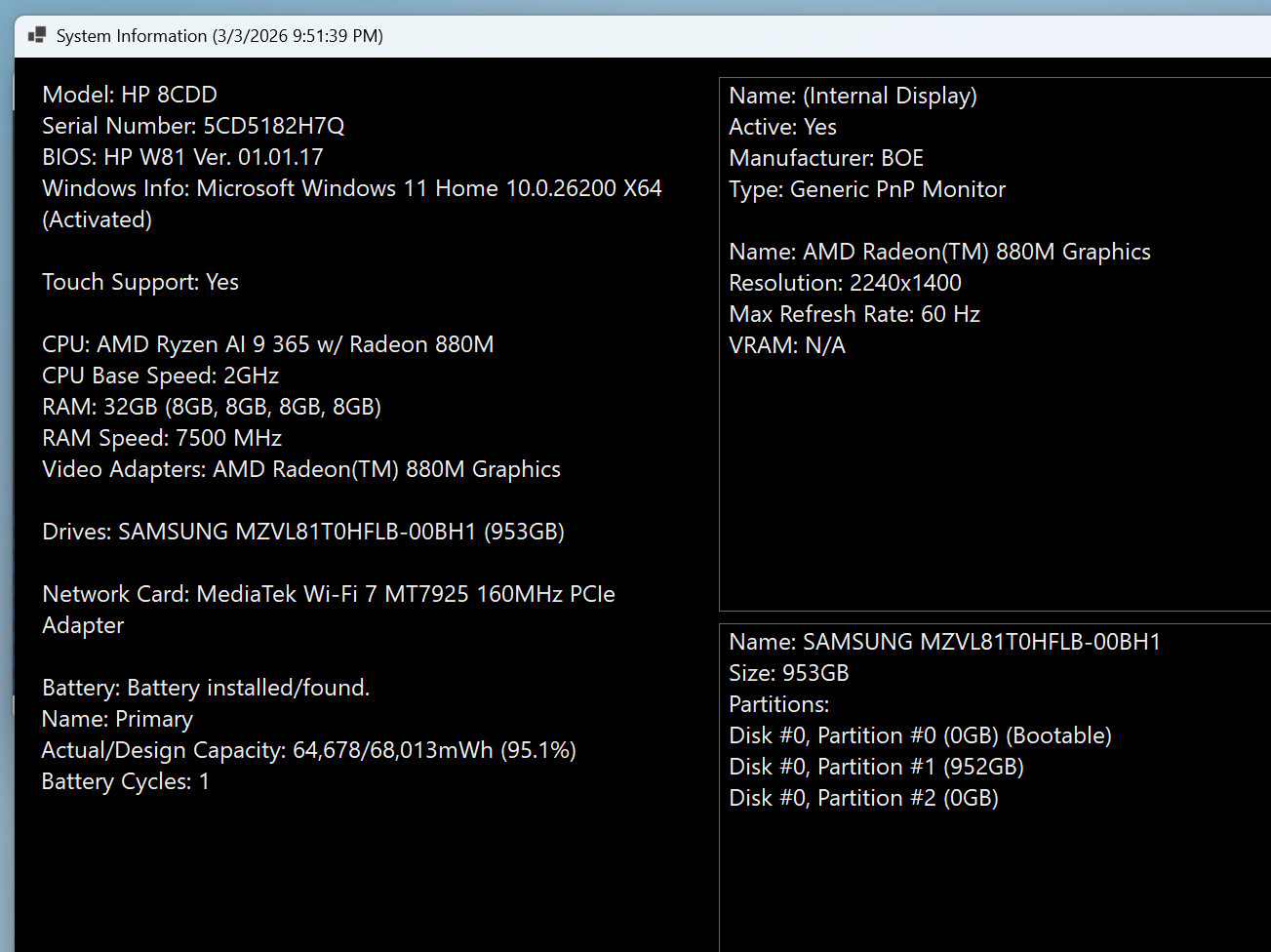Viewport: 1271px width, 952px height.
Task: Click the CPU: AMD Ryzen AI 9 365 line
Action: pos(268,344)
